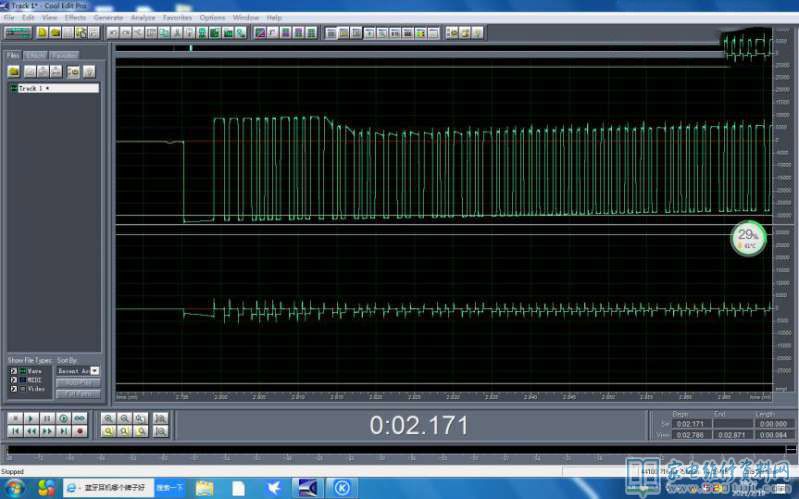Open the Generate menu
The image size is (799, 499).
(109, 17)
